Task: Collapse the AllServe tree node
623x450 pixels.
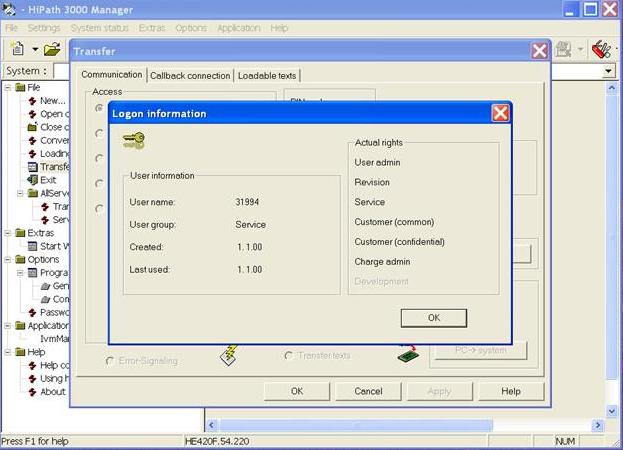Action: click(20, 193)
